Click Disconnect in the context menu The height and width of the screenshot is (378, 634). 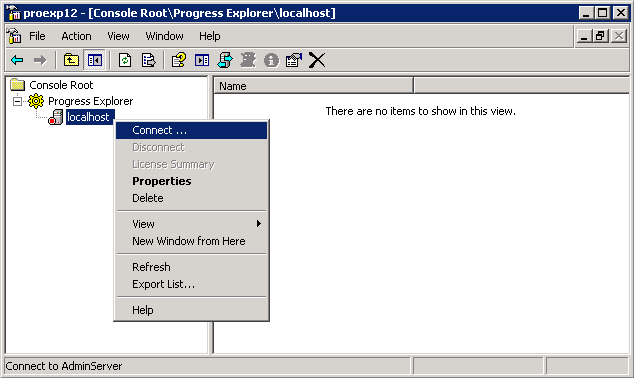[x=191, y=147]
